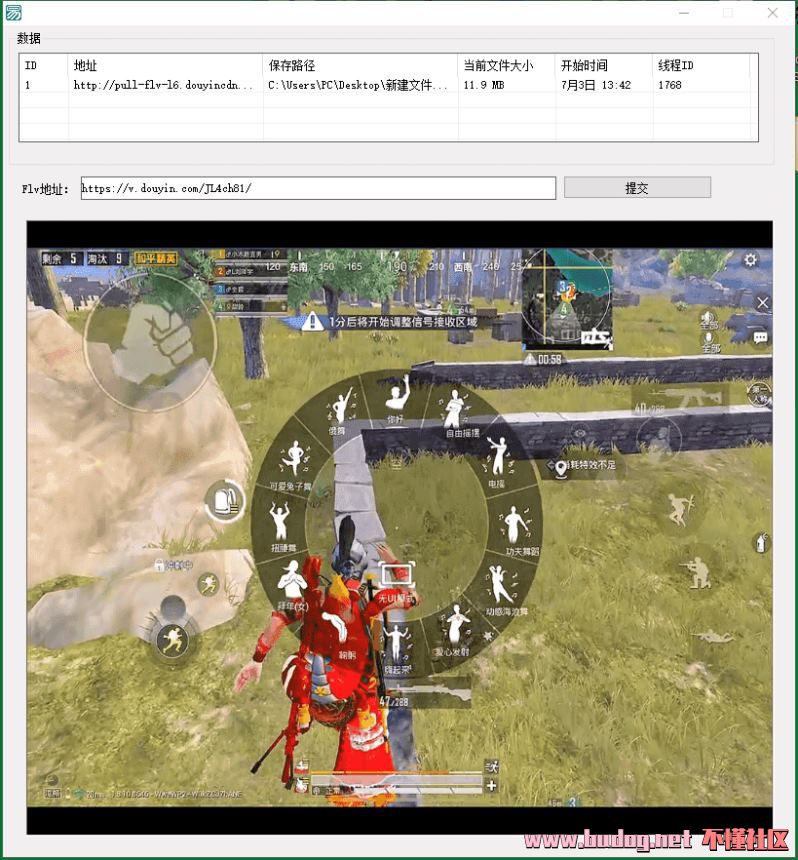Select the 电摇 emote
The height and width of the screenshot is (860, 798).
[497, 462]
